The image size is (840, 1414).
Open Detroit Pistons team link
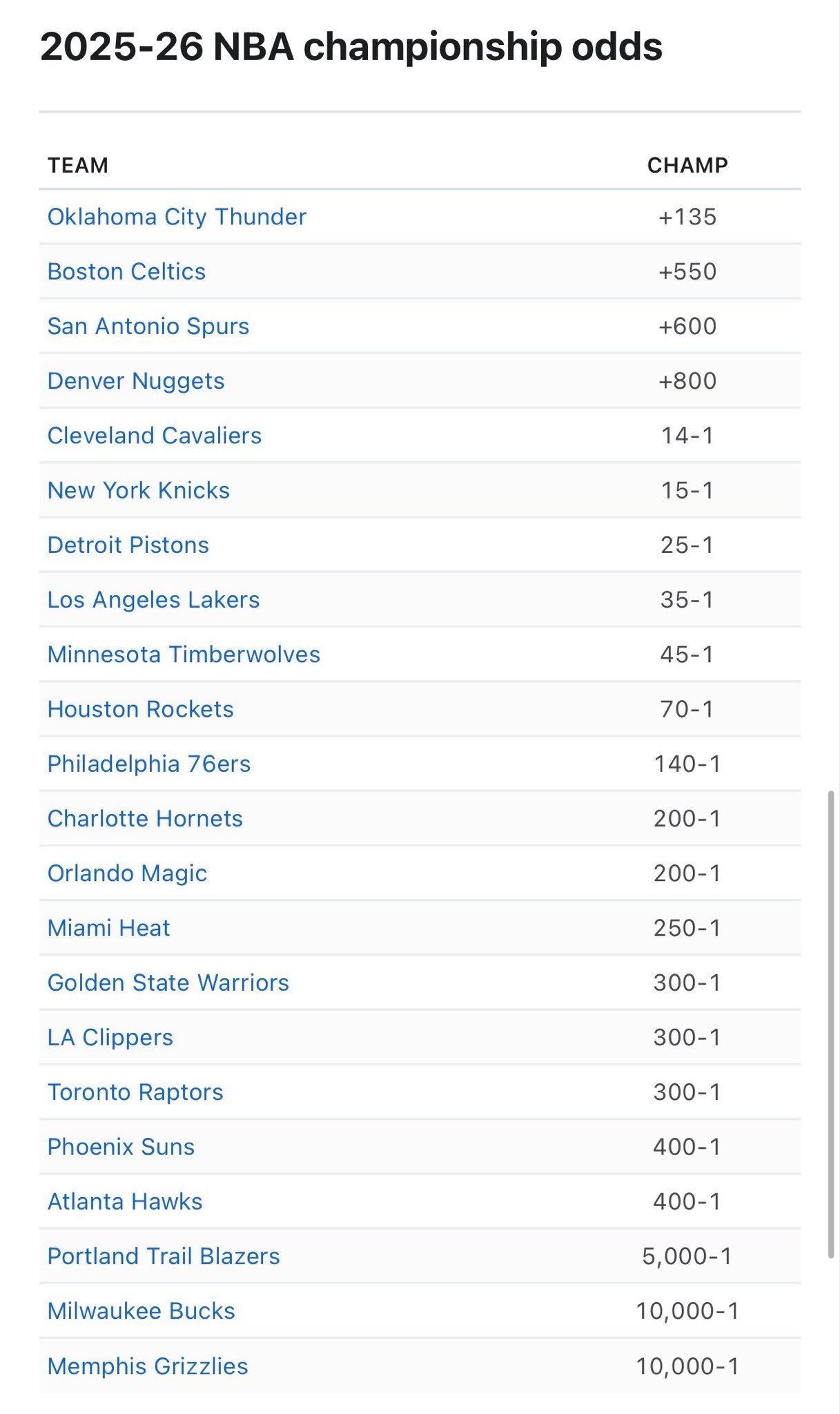[x=128, y=545]
